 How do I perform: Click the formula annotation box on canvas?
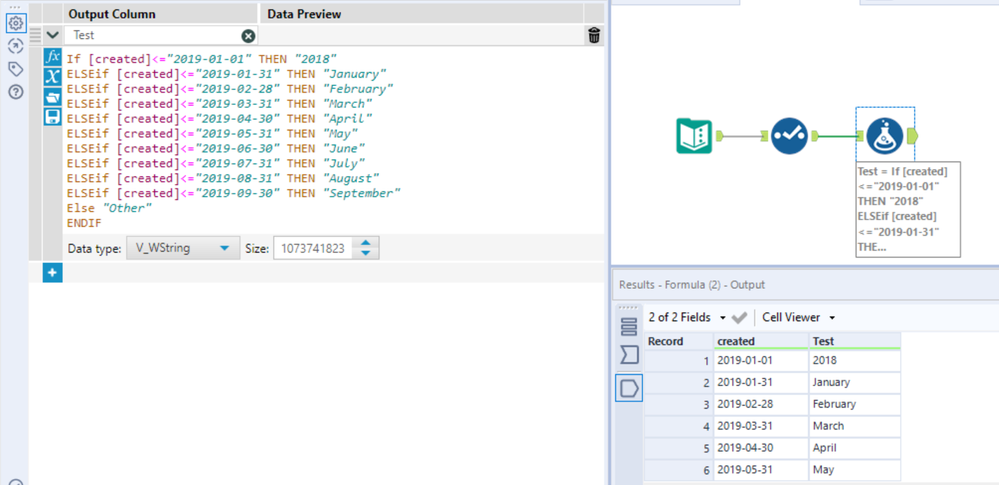pos(908,209)
